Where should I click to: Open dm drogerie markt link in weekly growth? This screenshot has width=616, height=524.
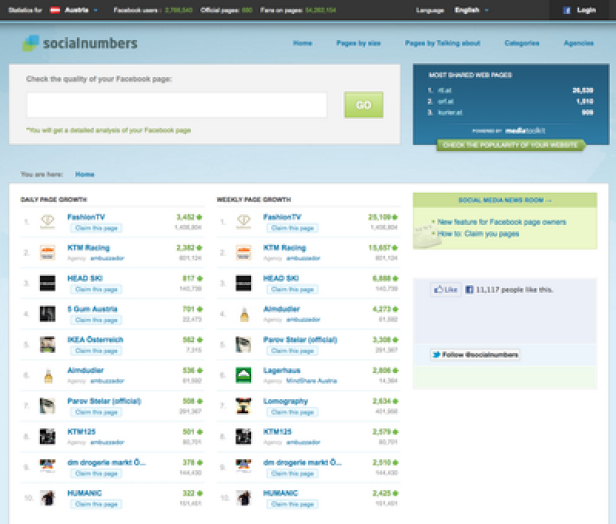pos(302,462)
